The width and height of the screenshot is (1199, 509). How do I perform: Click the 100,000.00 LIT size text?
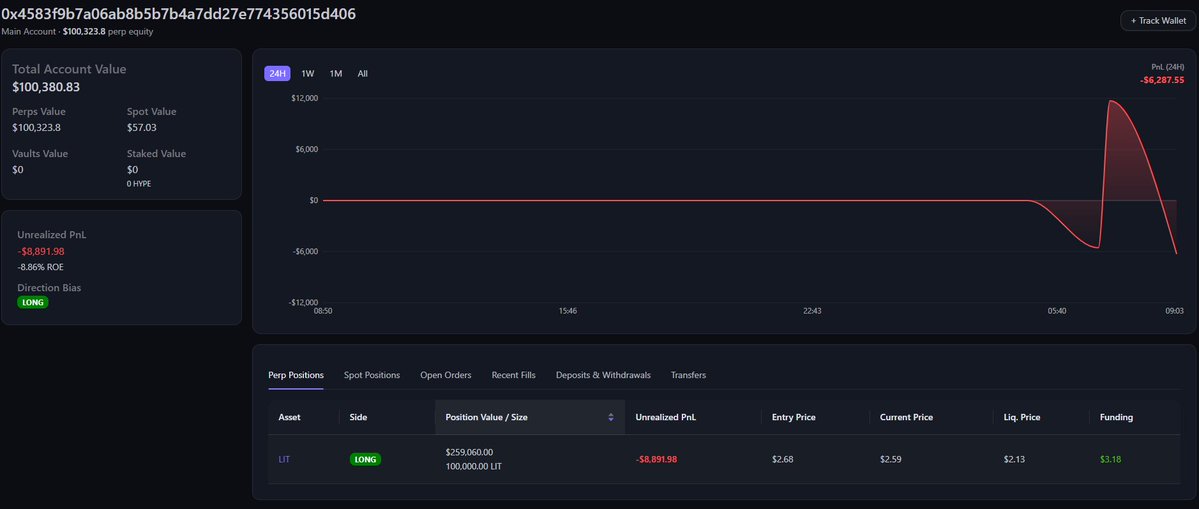coord(474,466)
